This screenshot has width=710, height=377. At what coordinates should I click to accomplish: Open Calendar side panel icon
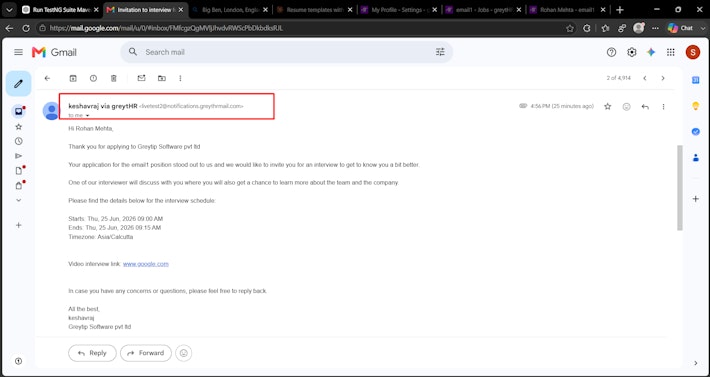coord(696,80)
